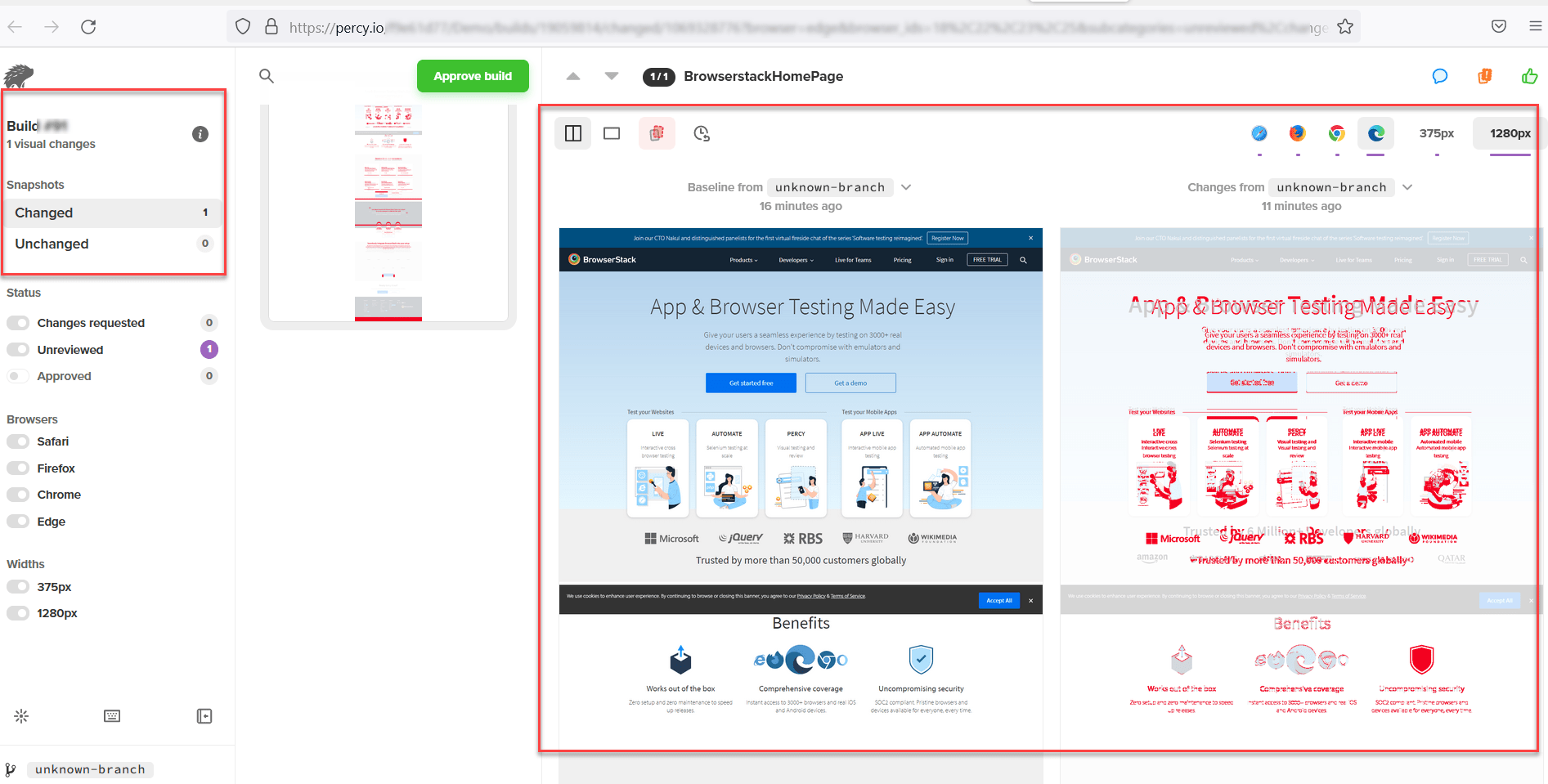Open the snapshot history icon
The width and height of the screenshot is (1548, 784).
pos(701,133)
